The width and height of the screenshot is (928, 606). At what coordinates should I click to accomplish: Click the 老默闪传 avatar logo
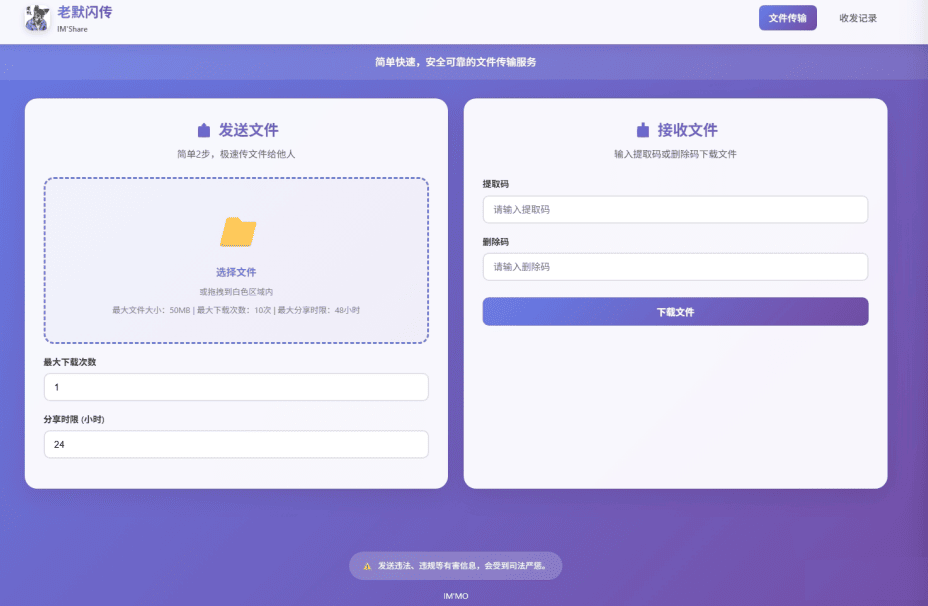[x=37, y=18]
